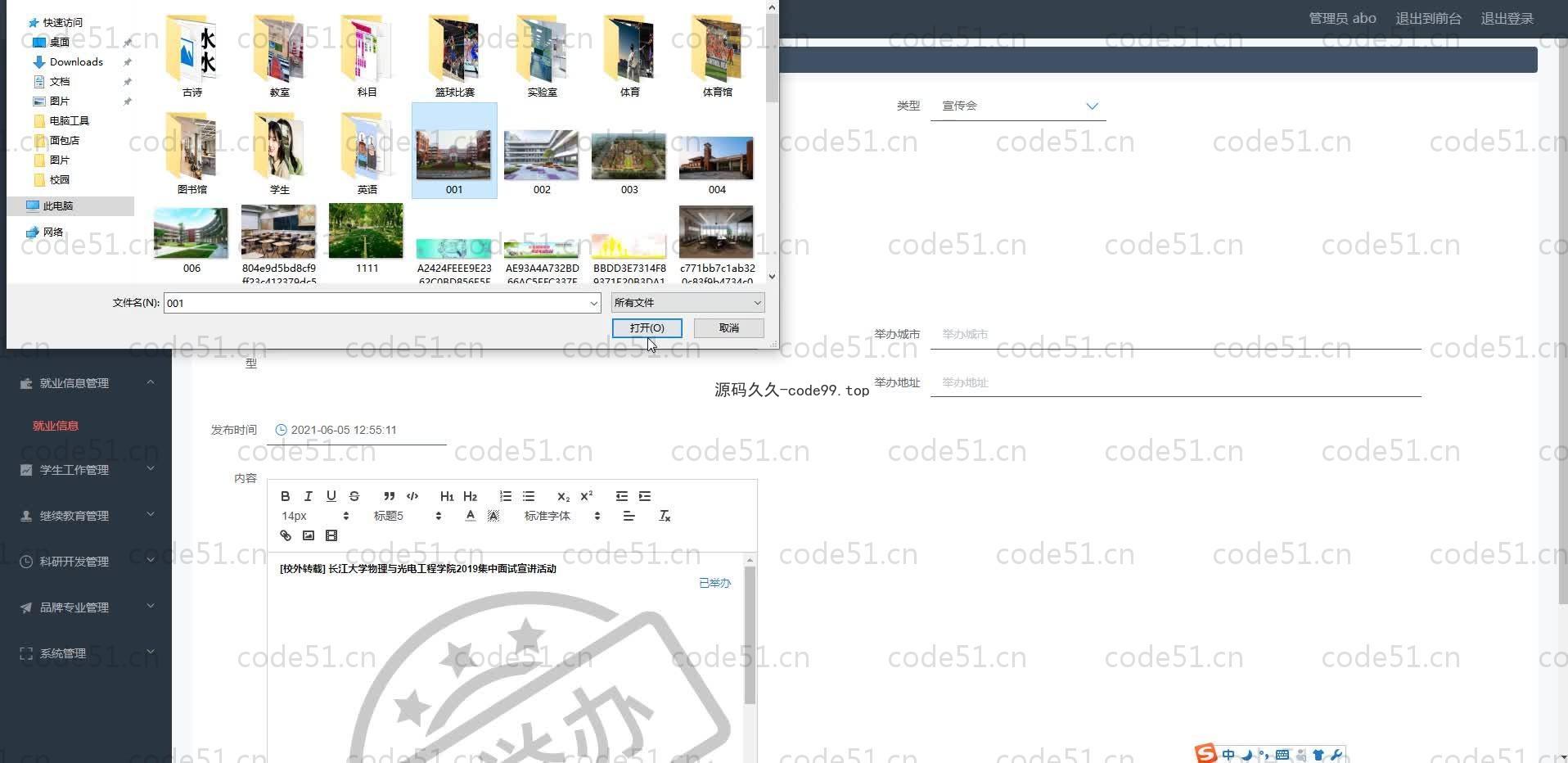Insert a code block with the code icon
1568x763 pixels.
(412, 496)
